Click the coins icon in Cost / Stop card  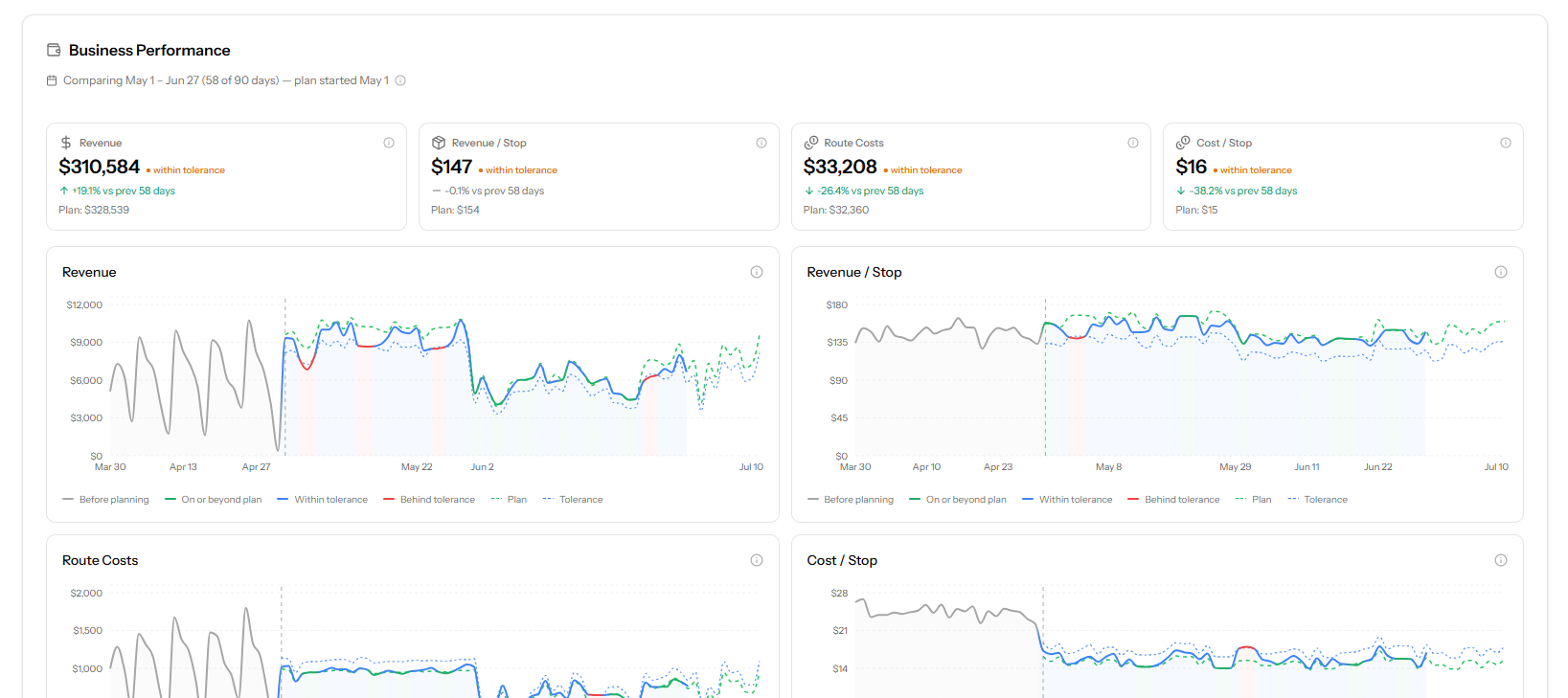[1183, 143]
